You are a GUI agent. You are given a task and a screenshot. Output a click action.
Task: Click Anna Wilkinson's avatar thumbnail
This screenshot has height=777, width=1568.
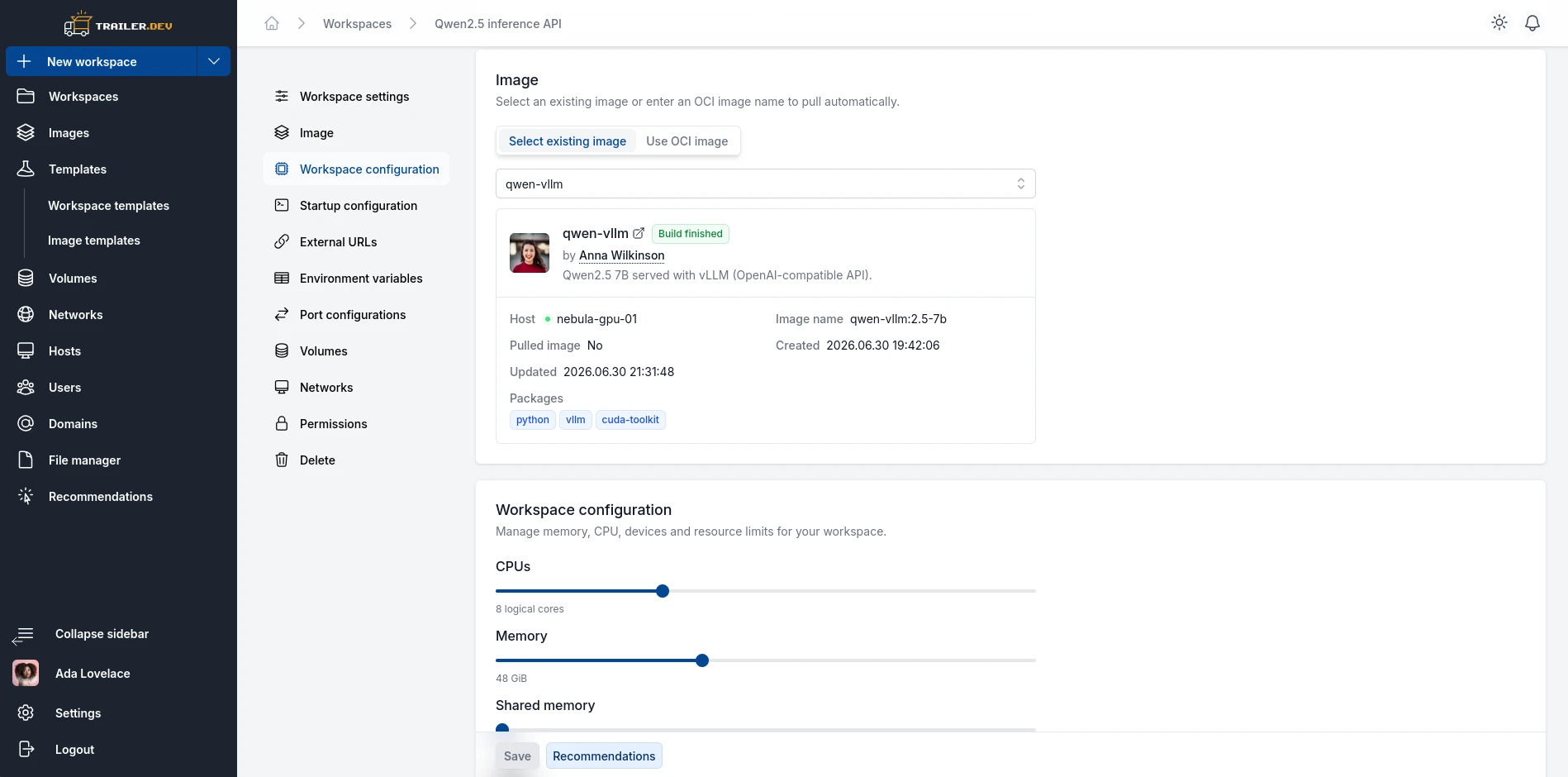click(x=530, y=253)
